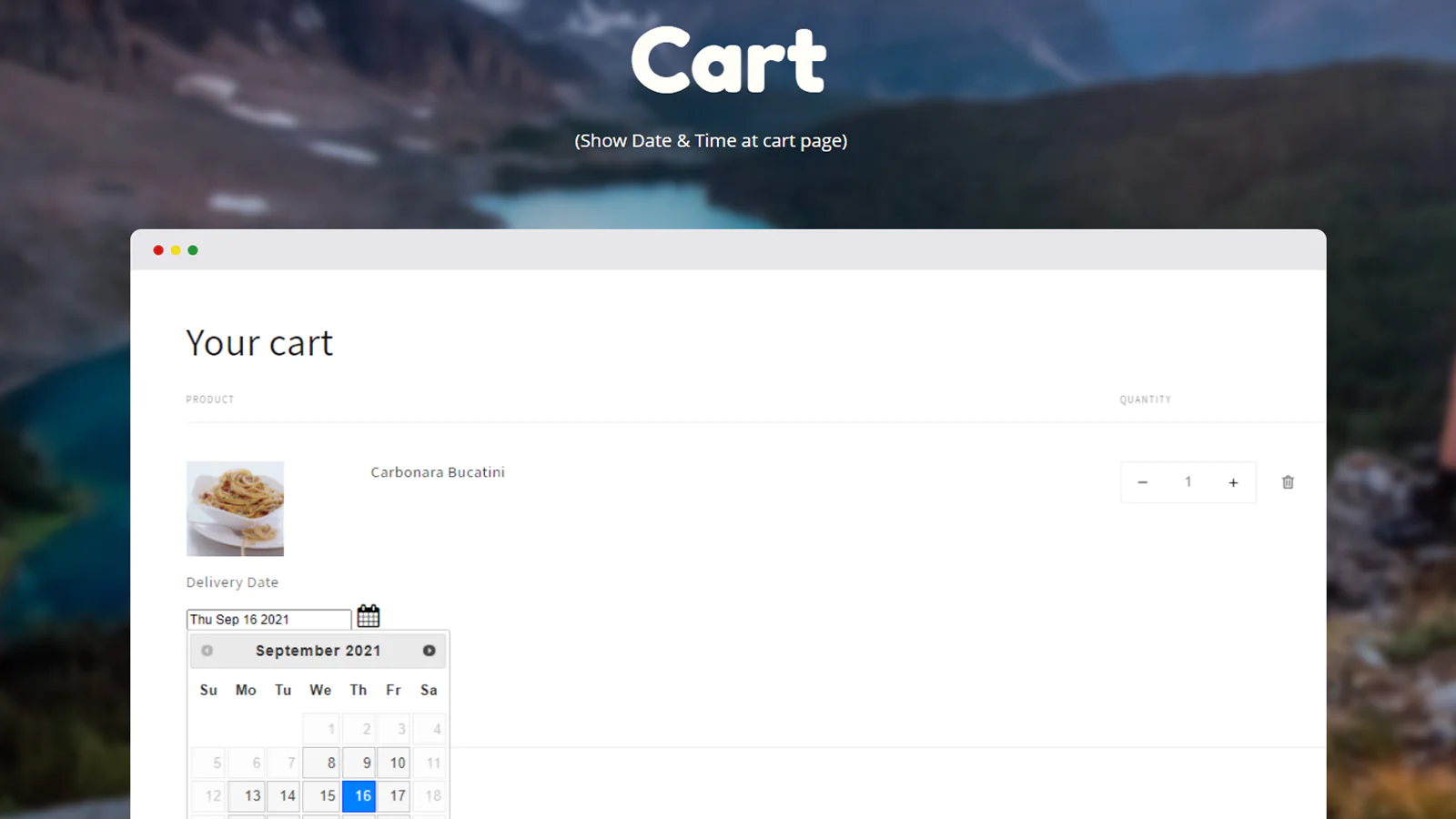Increase quantity with plus button
Image resolution: width=1456 pixels, height=819 pixels.
tap(1233, 482)
